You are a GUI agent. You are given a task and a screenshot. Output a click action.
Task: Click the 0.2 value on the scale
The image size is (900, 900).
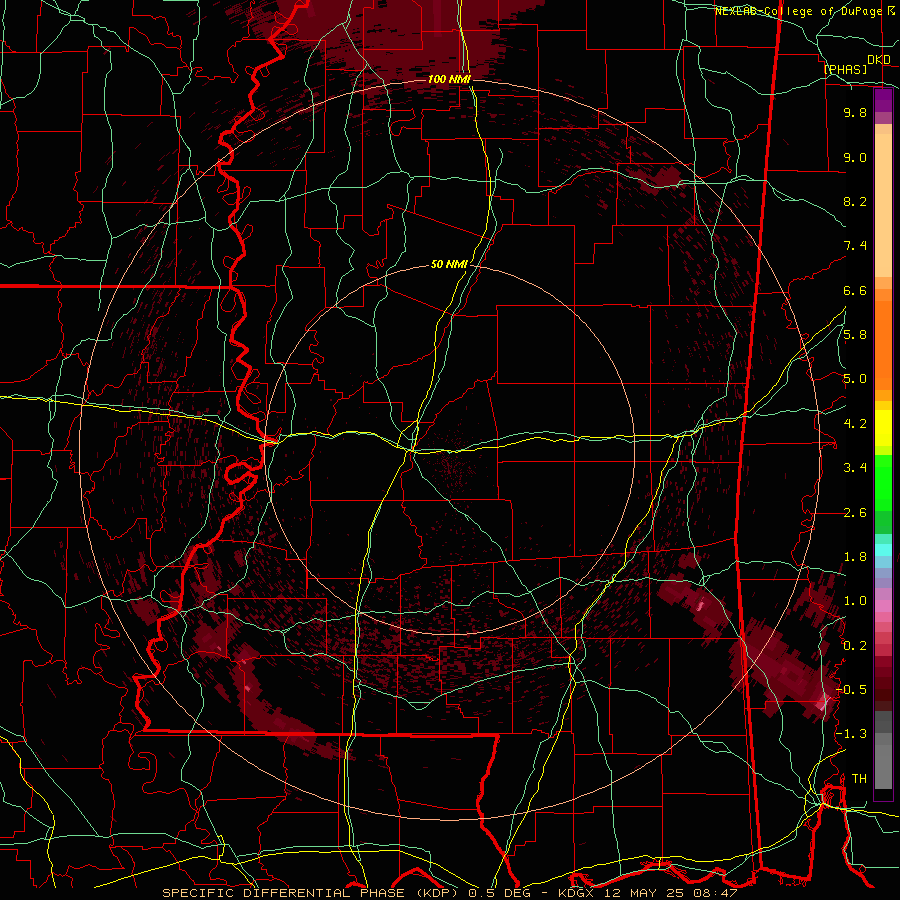point(855,646)
